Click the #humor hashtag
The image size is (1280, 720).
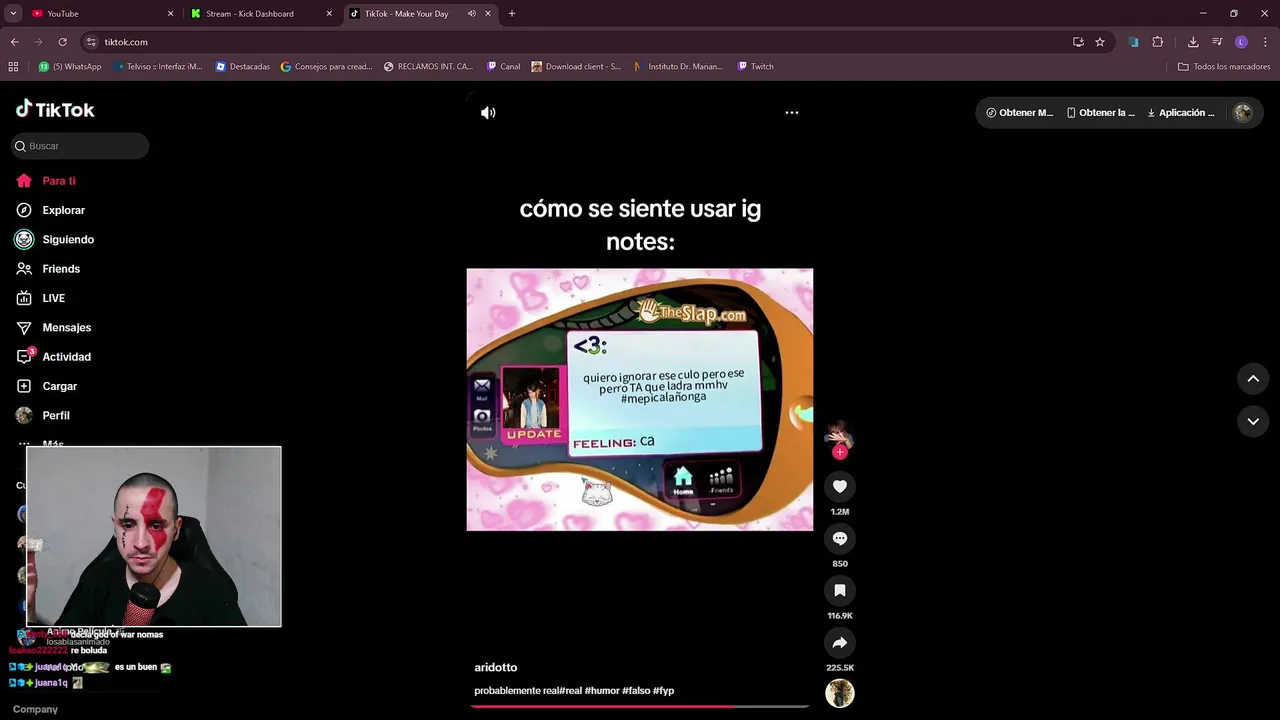pyautogui.click(x=602, y=691)
